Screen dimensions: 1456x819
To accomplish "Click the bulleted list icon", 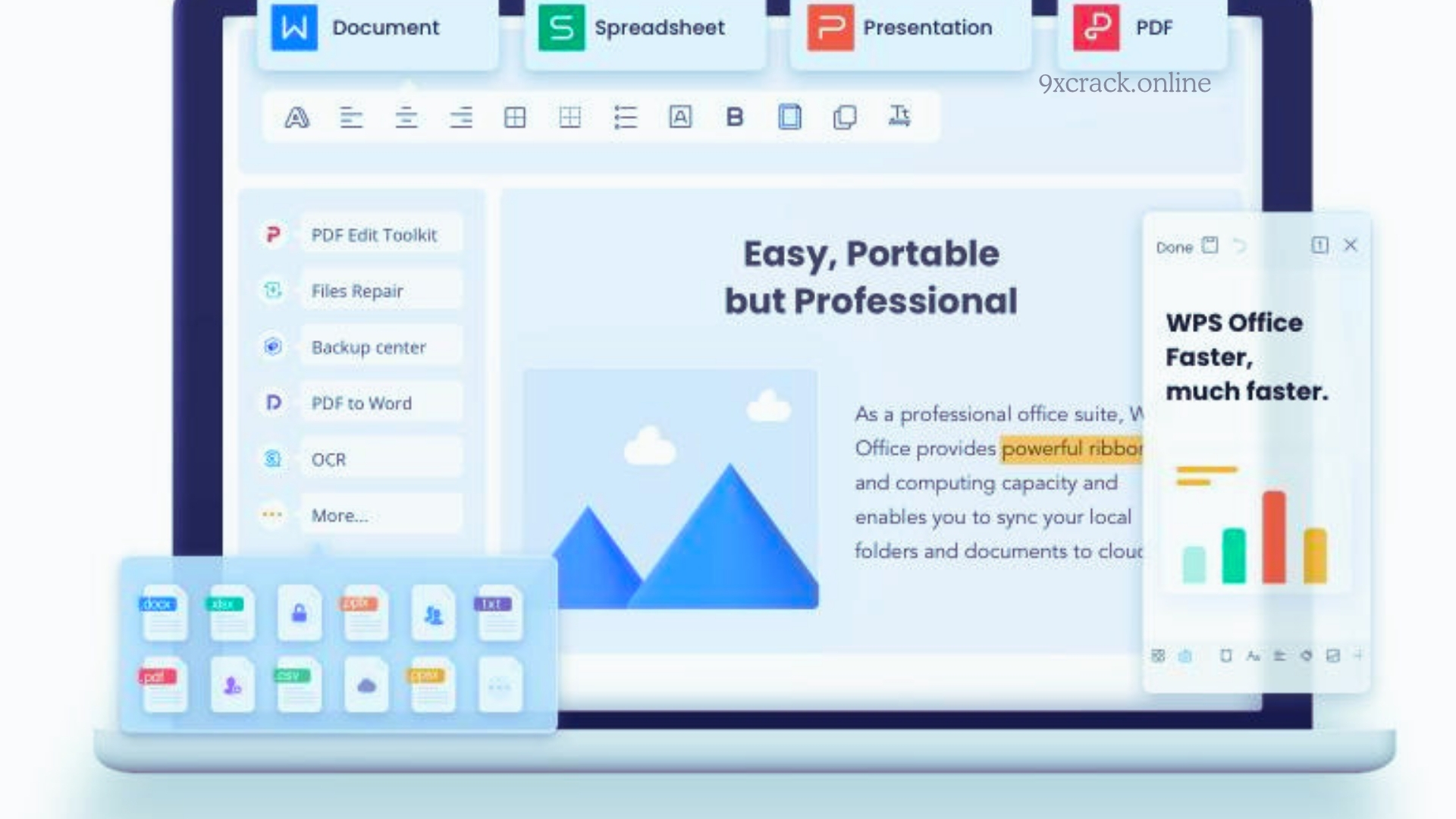I will 625,118.
